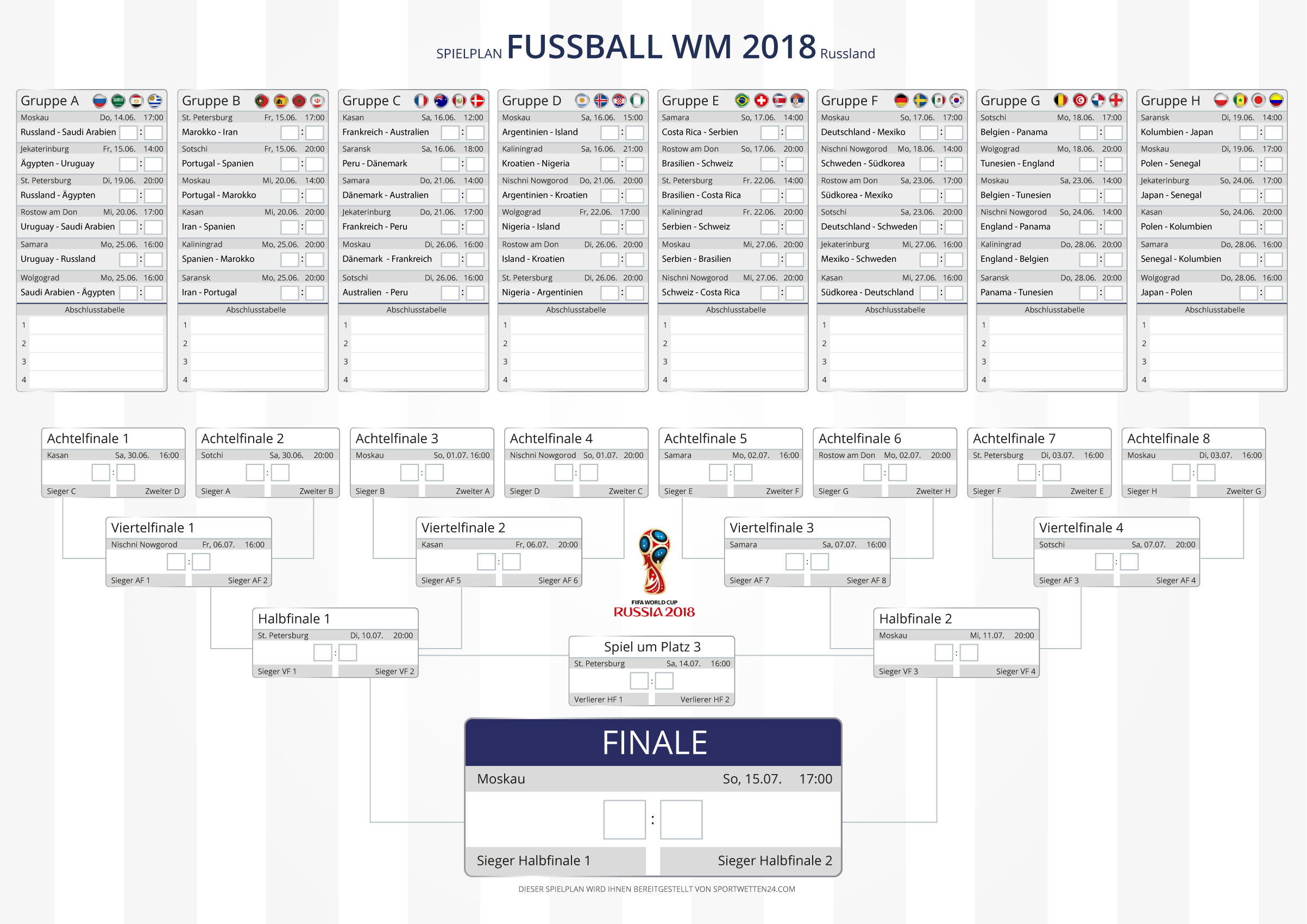The image size is (1307, 924).
Task: Click the Achtelfinale 5 heading
Action: [705, 439]
